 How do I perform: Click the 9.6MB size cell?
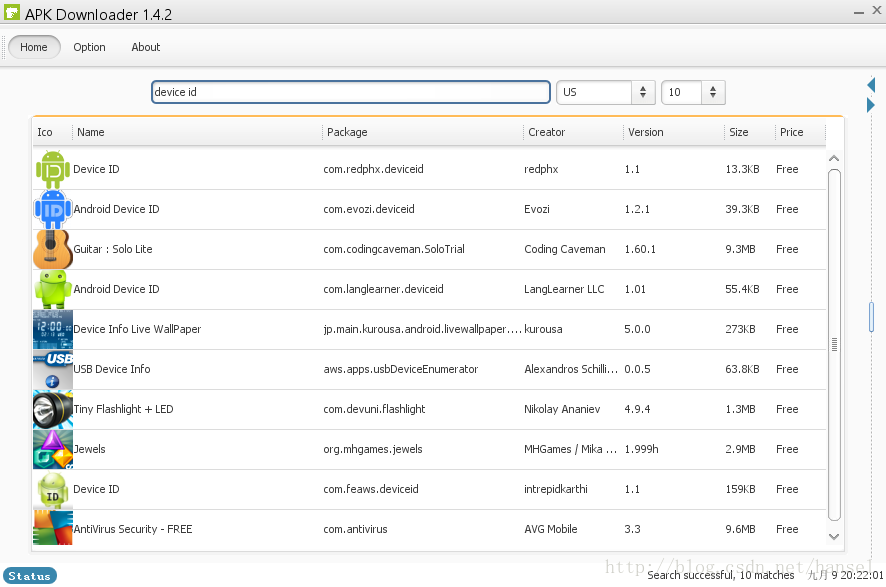pyautogui.click(x=740, y=529)
